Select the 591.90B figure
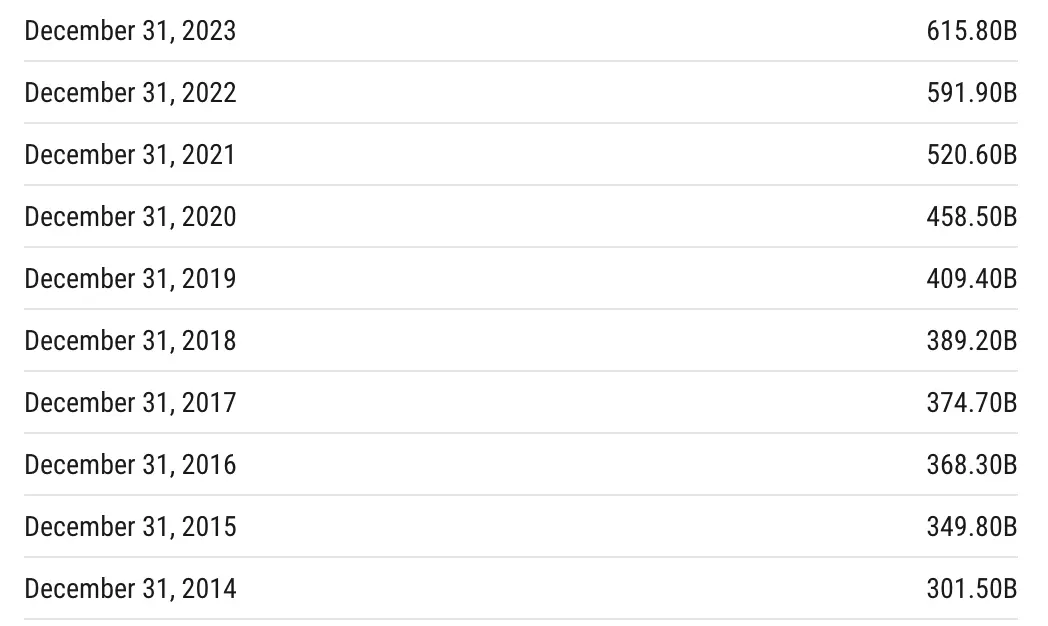This screenshot has height=626, width=1048. coord(971,93)
